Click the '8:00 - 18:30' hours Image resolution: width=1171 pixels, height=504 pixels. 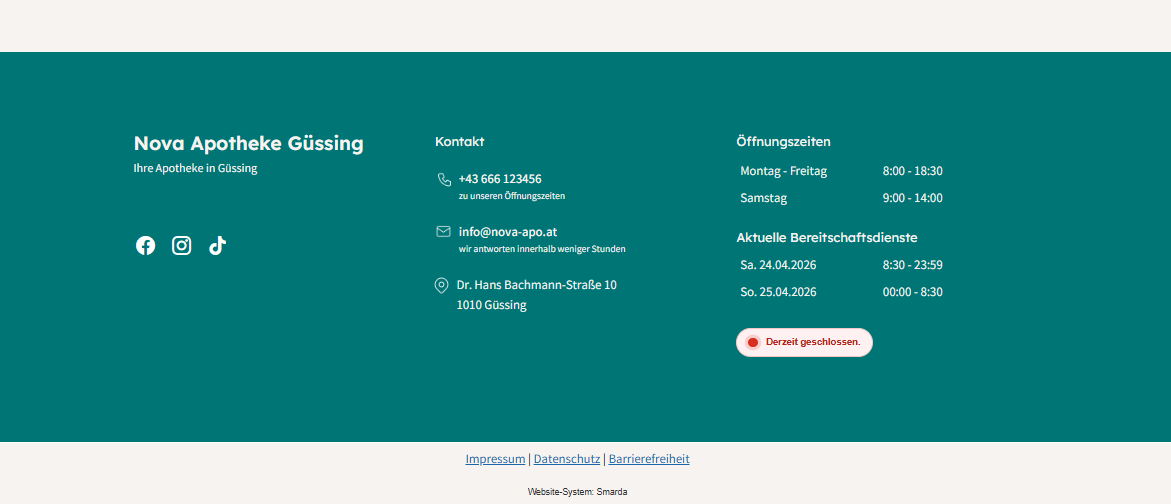click(x=913, y=171)
